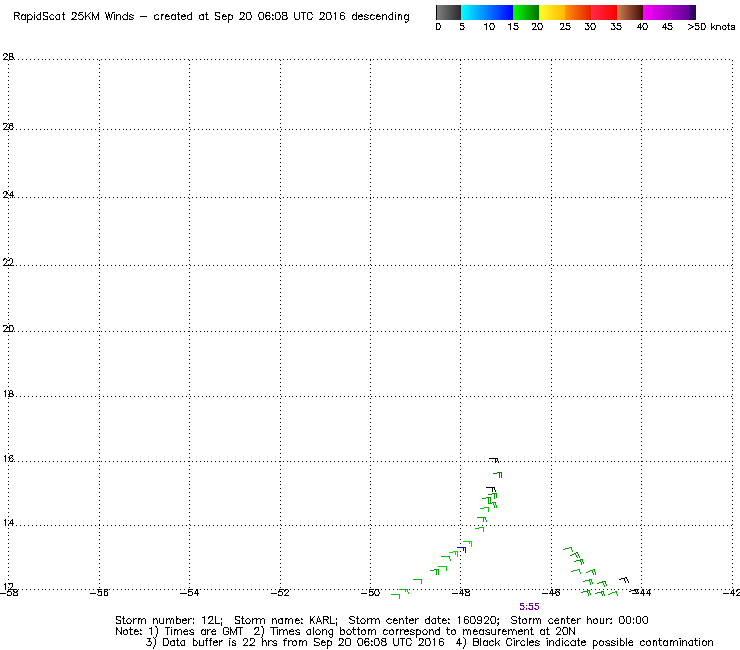Click the latitude label '14'
Viewport: 740px width, 650px height.
pos(8,523)
